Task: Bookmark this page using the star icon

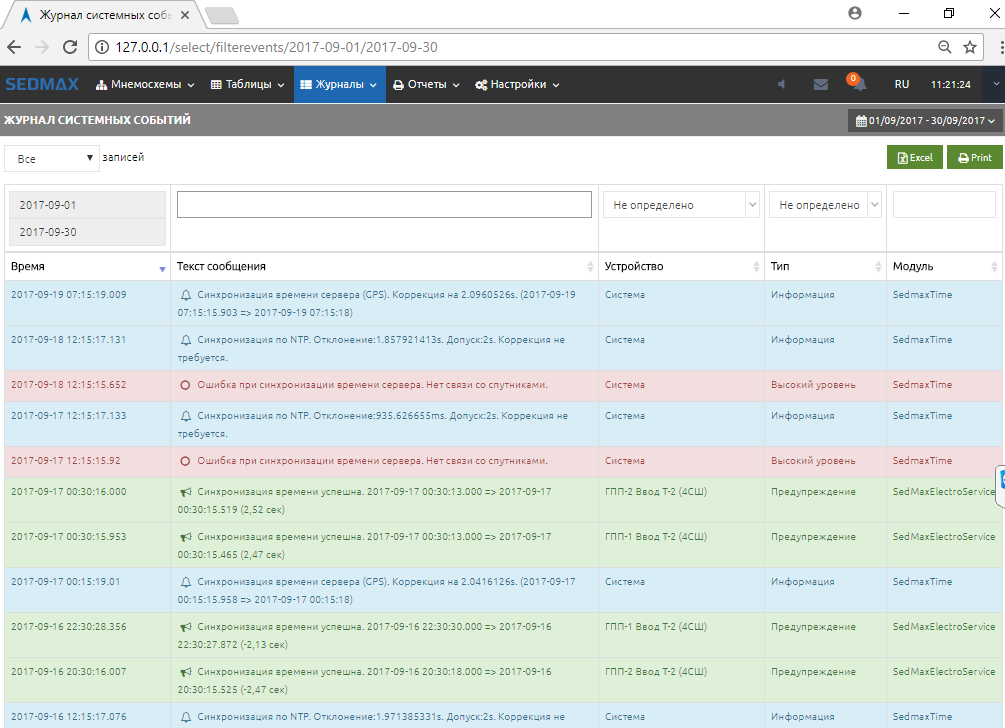Action: click(x=969, y=47)
